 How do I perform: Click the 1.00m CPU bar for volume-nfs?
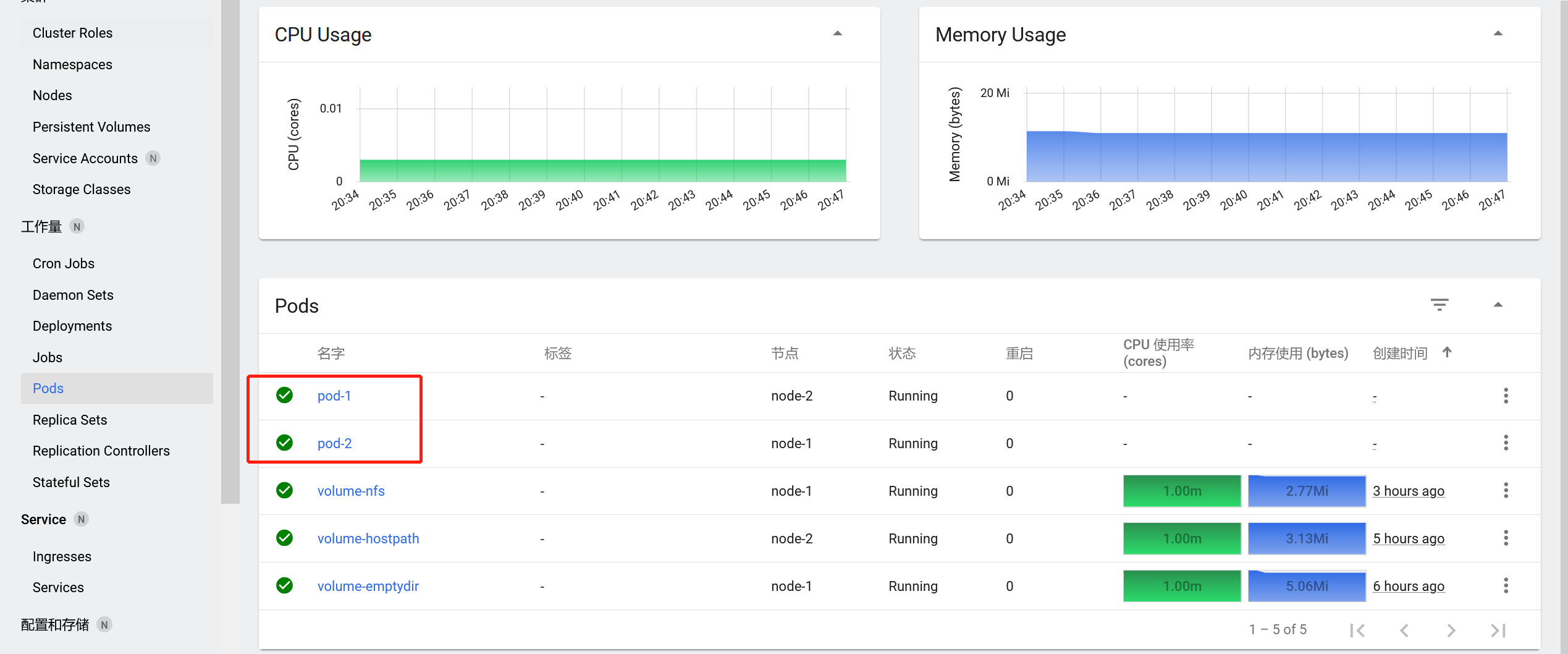pyautogui.click(x=1182, y=491)
